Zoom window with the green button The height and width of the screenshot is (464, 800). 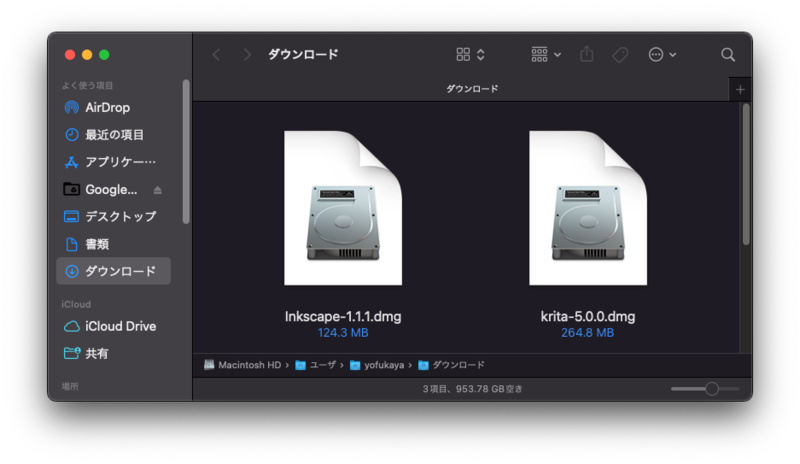click(x=104, y=55)
